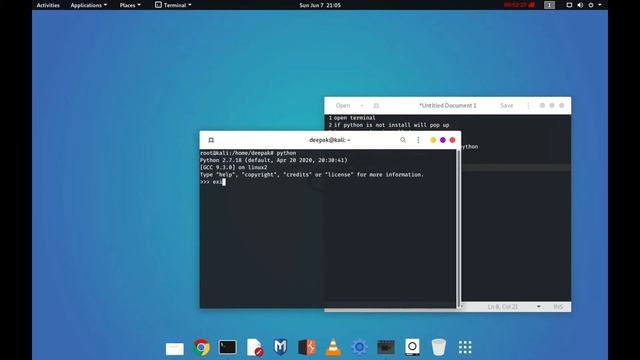Click the Open button in text editor
This screenshot has height=360, width=640.
click(342, 105)
